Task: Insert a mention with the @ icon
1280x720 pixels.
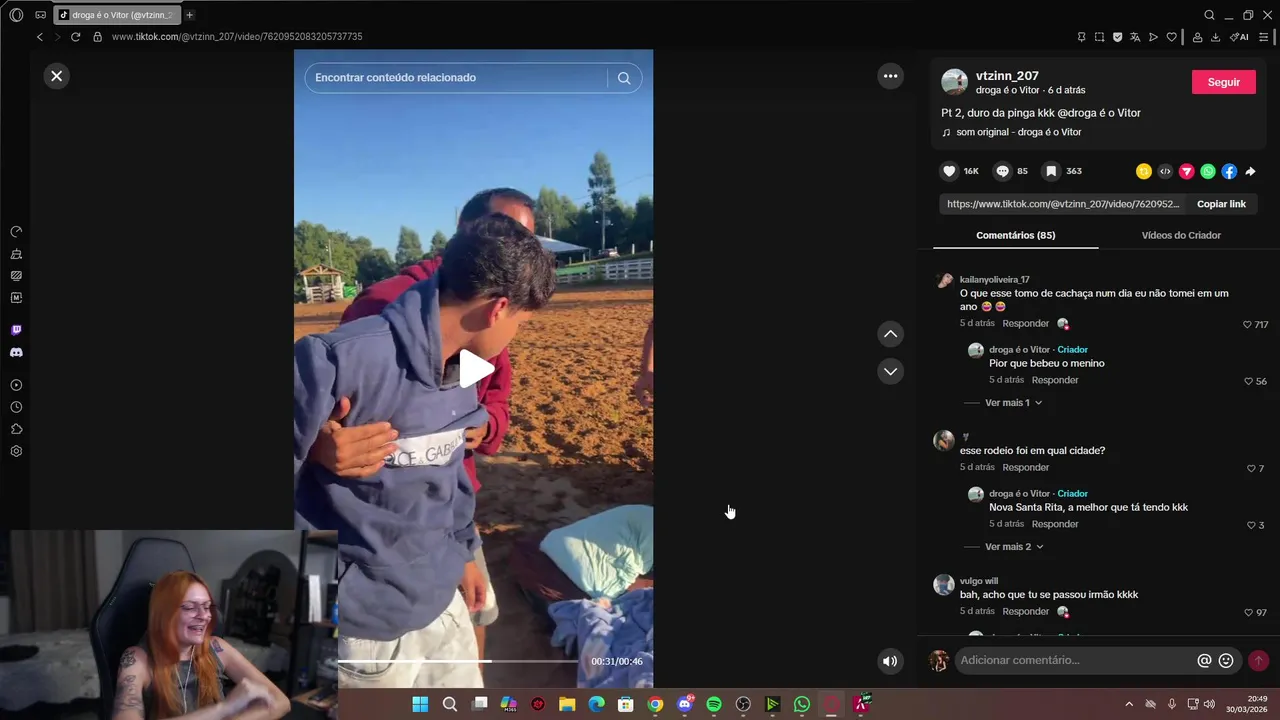Action: tap(1204, 661)
